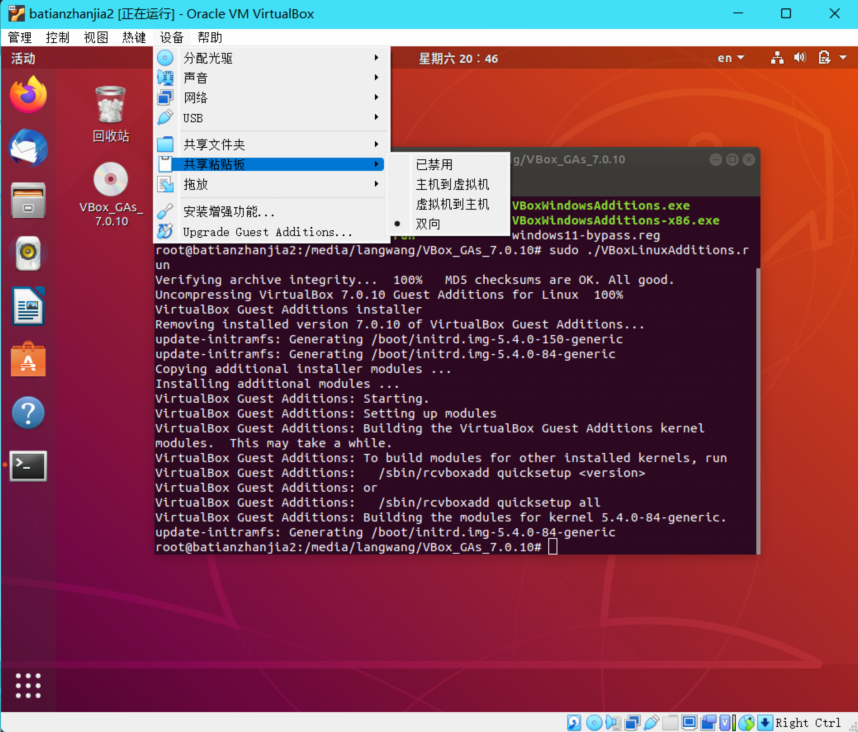Open Firefox from the Ubuntu dock
Screen dimensions: 858x732
(28, 95)
